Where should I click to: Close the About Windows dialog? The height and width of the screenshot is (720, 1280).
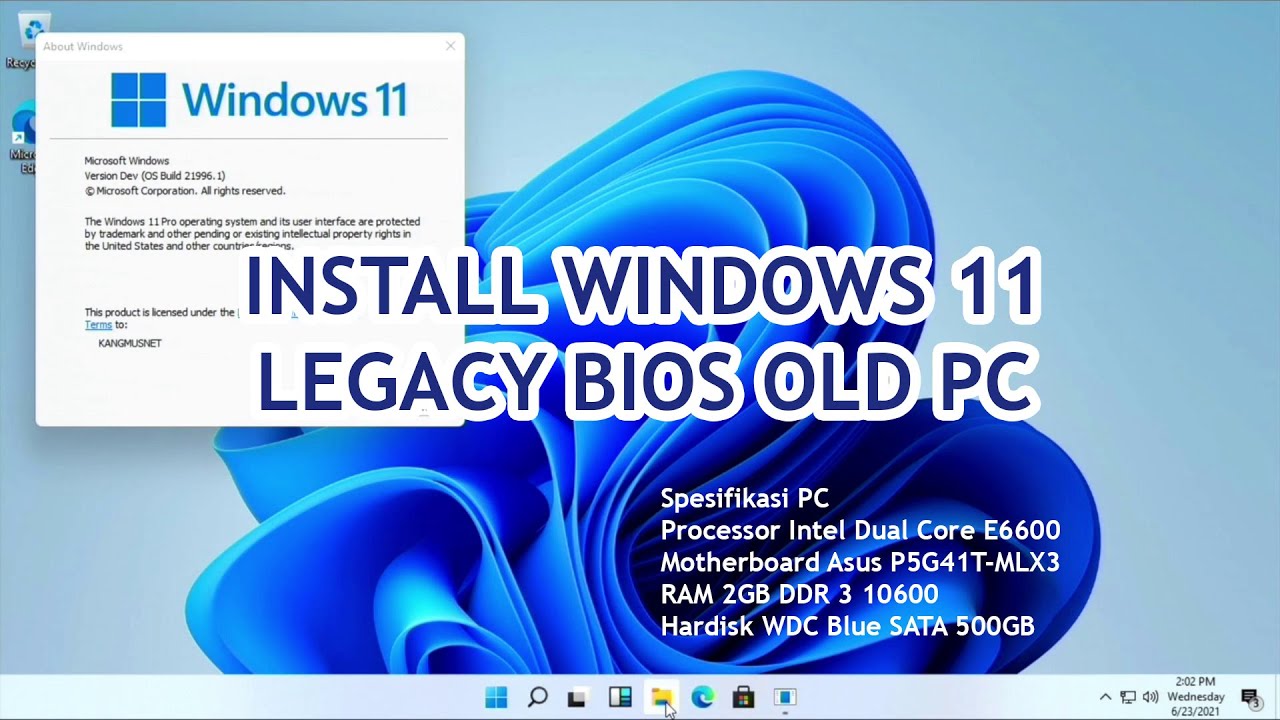pyautogui.click(x=450, y=46)
